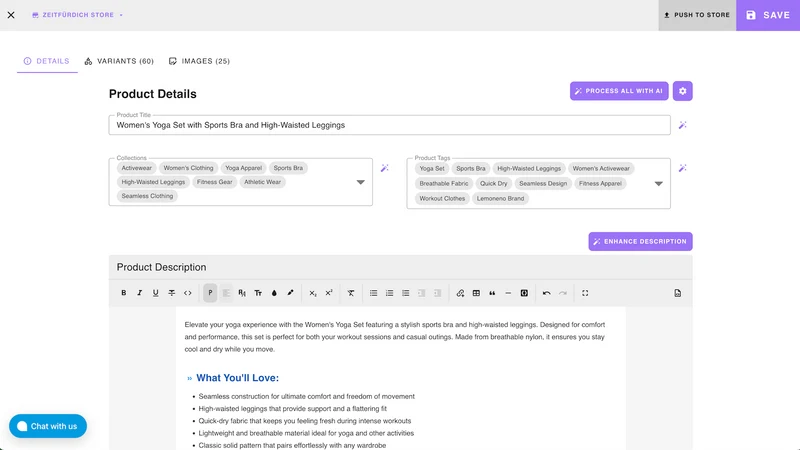
Task: Apply strikethrough formatting
Action: (171, 293)
